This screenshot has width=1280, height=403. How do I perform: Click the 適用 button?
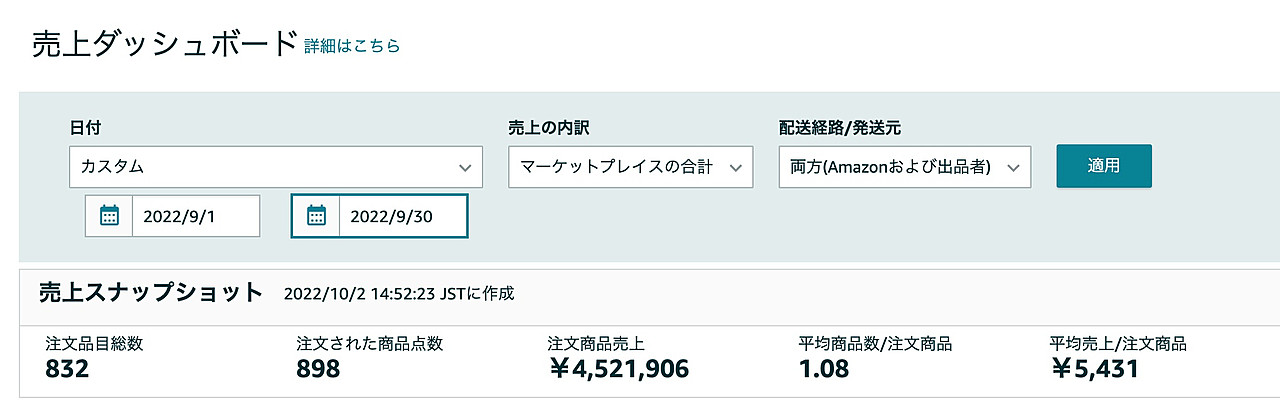[1104, 166]
